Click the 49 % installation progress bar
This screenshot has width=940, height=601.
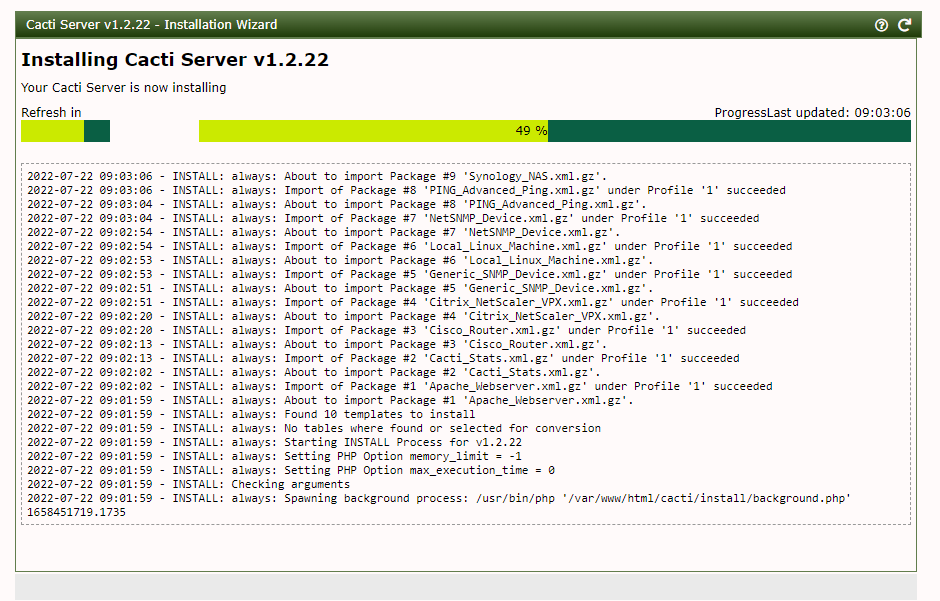pos(555,131)
